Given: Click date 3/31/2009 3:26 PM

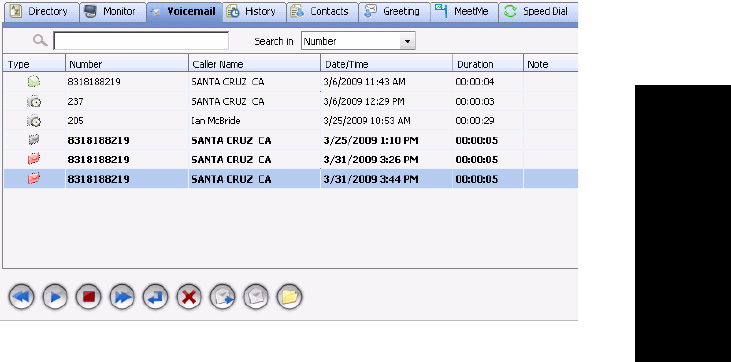Looking at the screenshot, I should click(371, 160).
